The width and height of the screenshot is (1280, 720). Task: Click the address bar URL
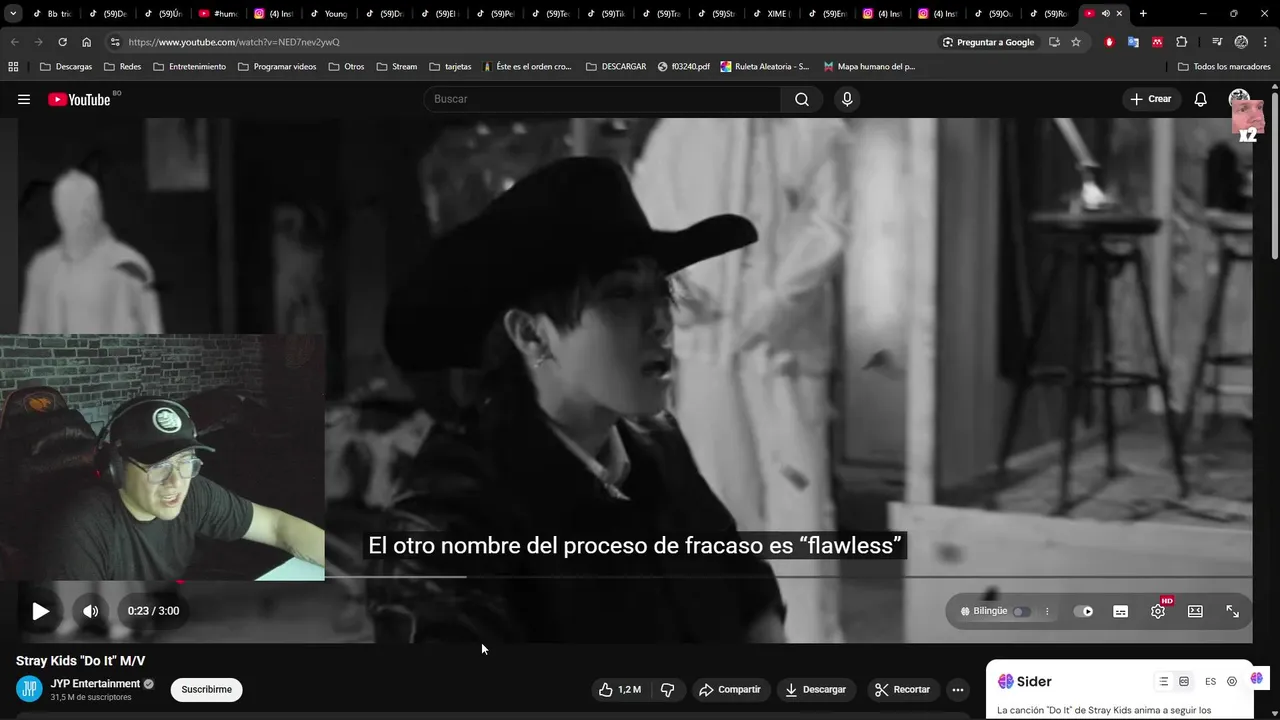pos(234,42)
